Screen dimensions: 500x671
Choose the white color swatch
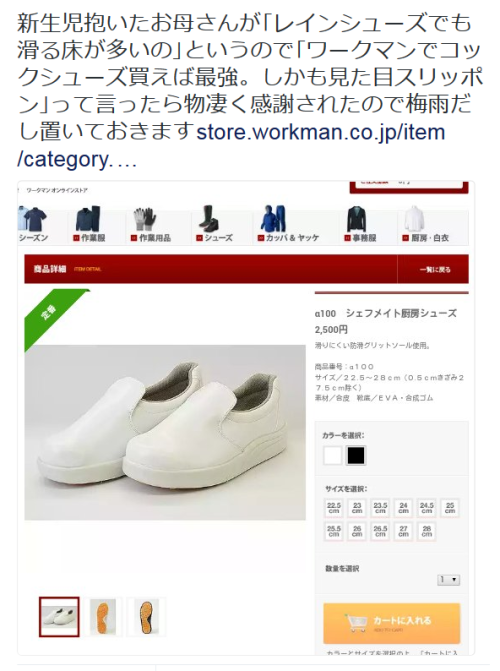click(x=333, y=455)
